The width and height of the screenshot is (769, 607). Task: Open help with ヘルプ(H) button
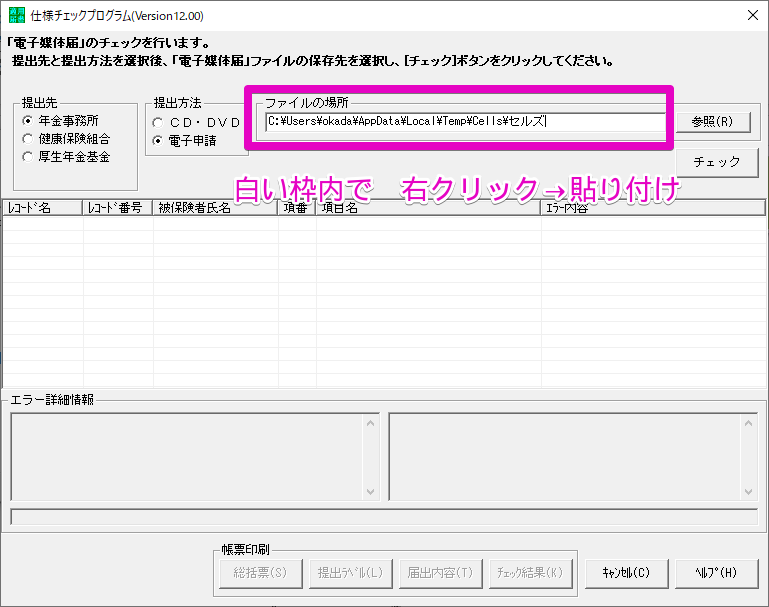pyautogui.click(x=717, y=573)
